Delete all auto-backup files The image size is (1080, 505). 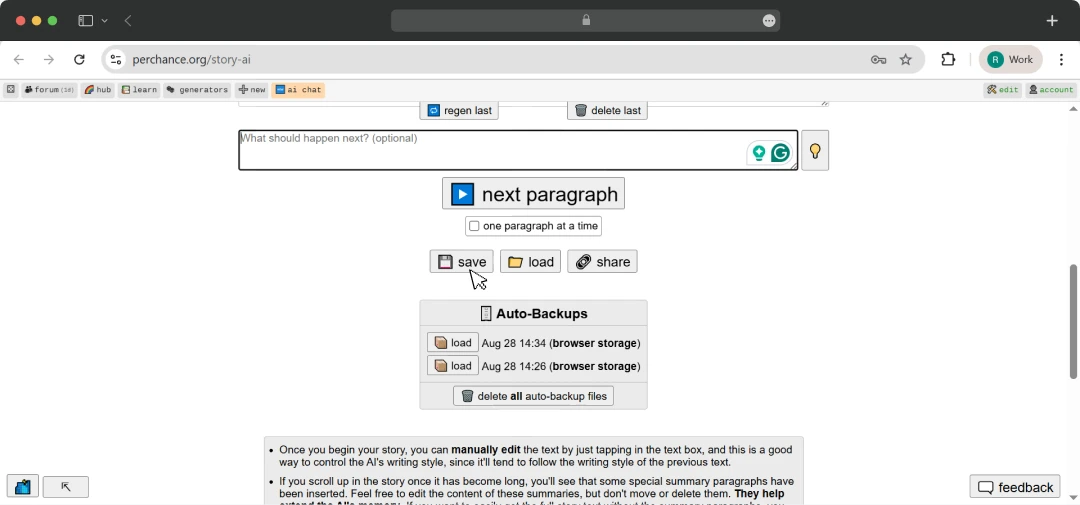click(533, 396)
